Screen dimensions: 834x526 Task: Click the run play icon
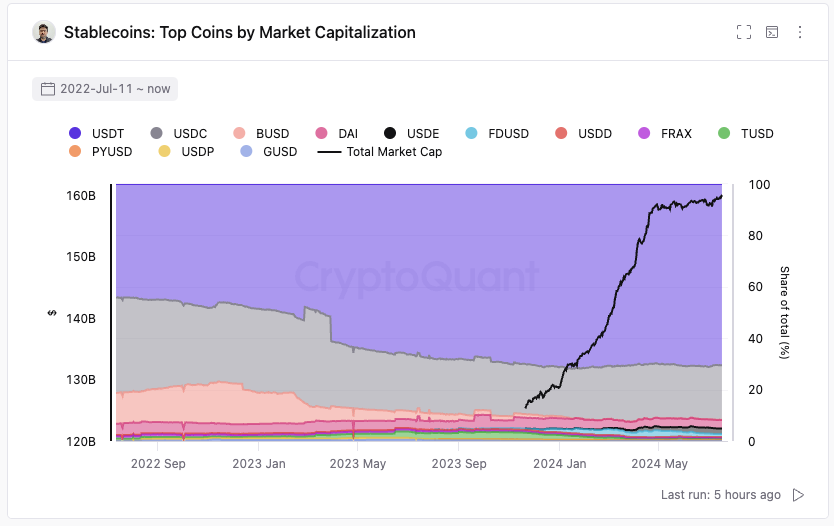(798, 495)
